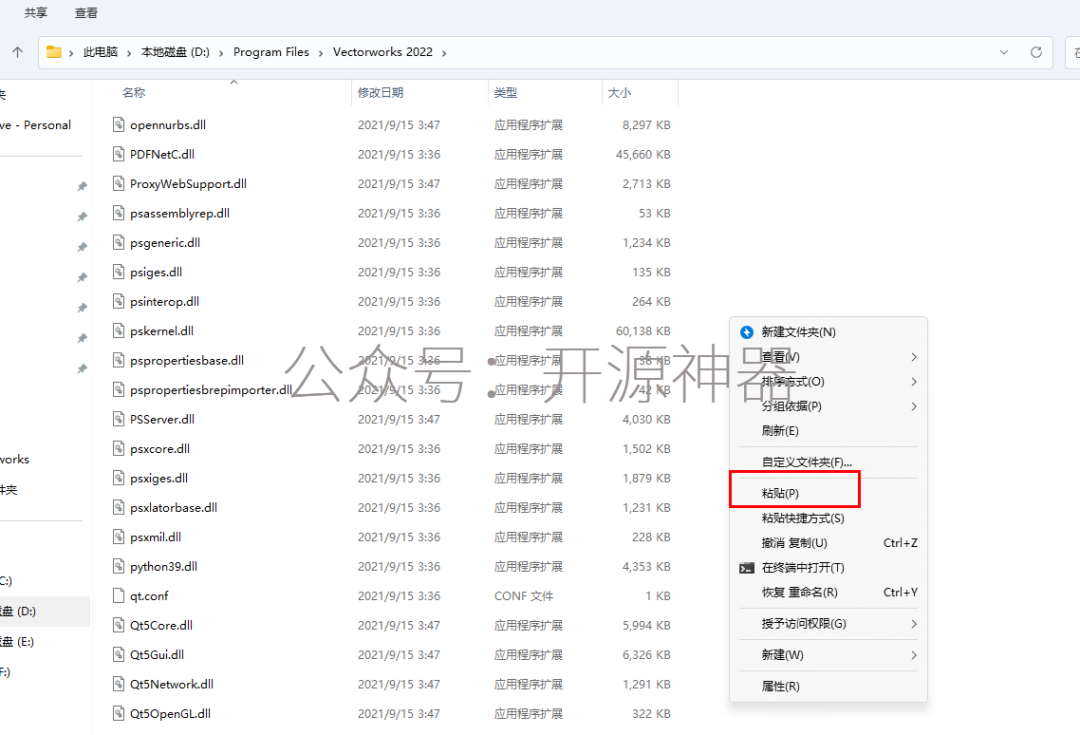Open the 新建(W) submenu arrow
This screenshot has width=1080, height=735.
click(x=914, y=655)
